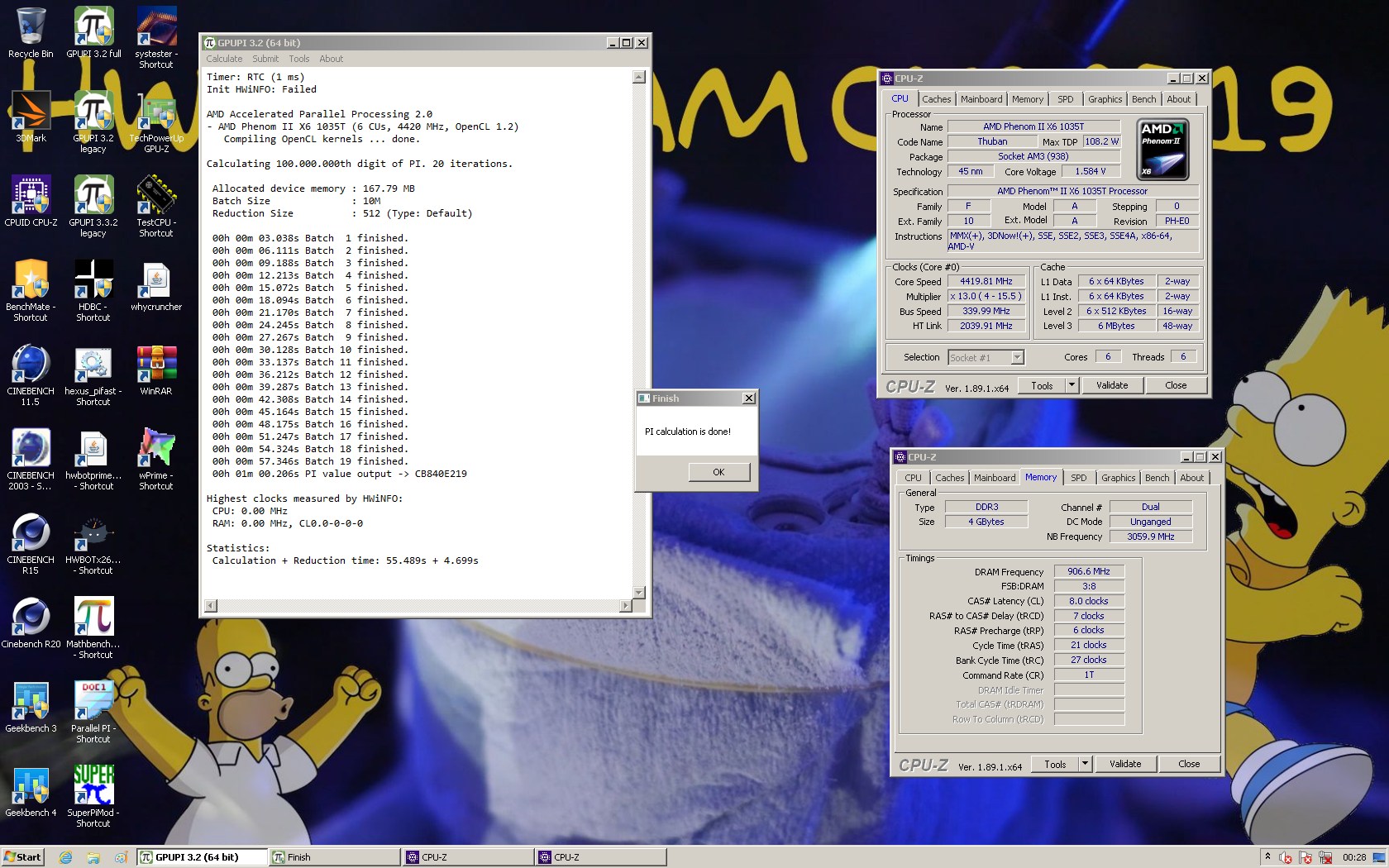Image resolution: width=1389 pixels, height=868 pixels.
Task: Open Calculate menu in GPUPI
Action: pos(224,59)
